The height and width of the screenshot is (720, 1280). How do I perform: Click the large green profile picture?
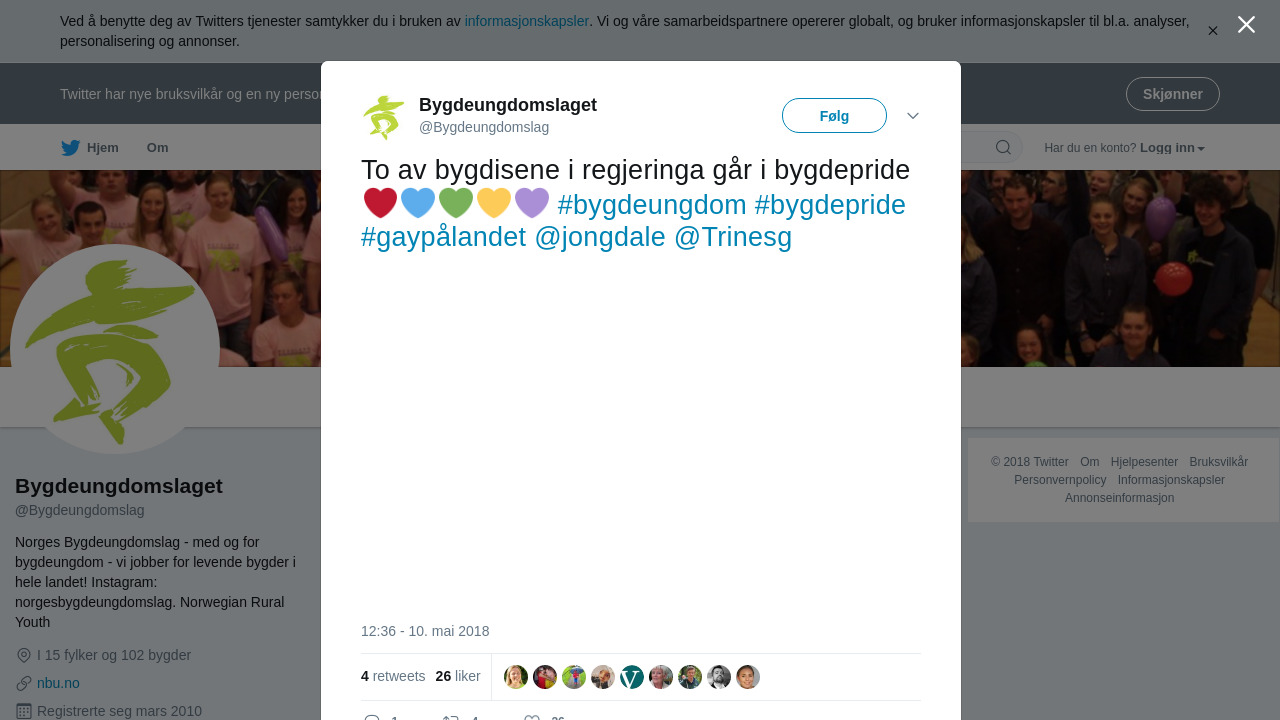pyautogui.click(x=115, y=349)
